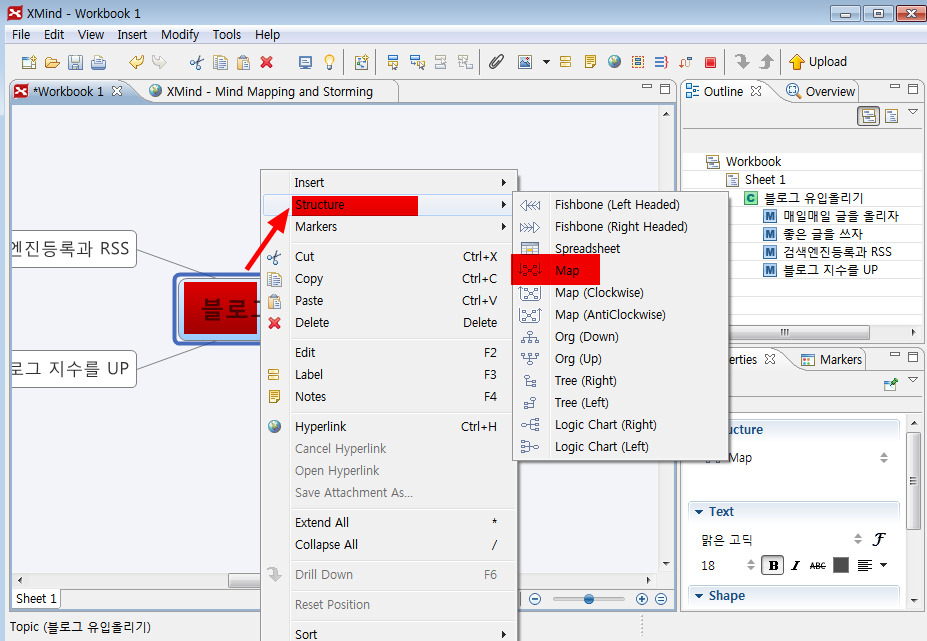927x641 pixels.
Task: Click the zoom out minus icon
Action: click(x=535, y=599)
